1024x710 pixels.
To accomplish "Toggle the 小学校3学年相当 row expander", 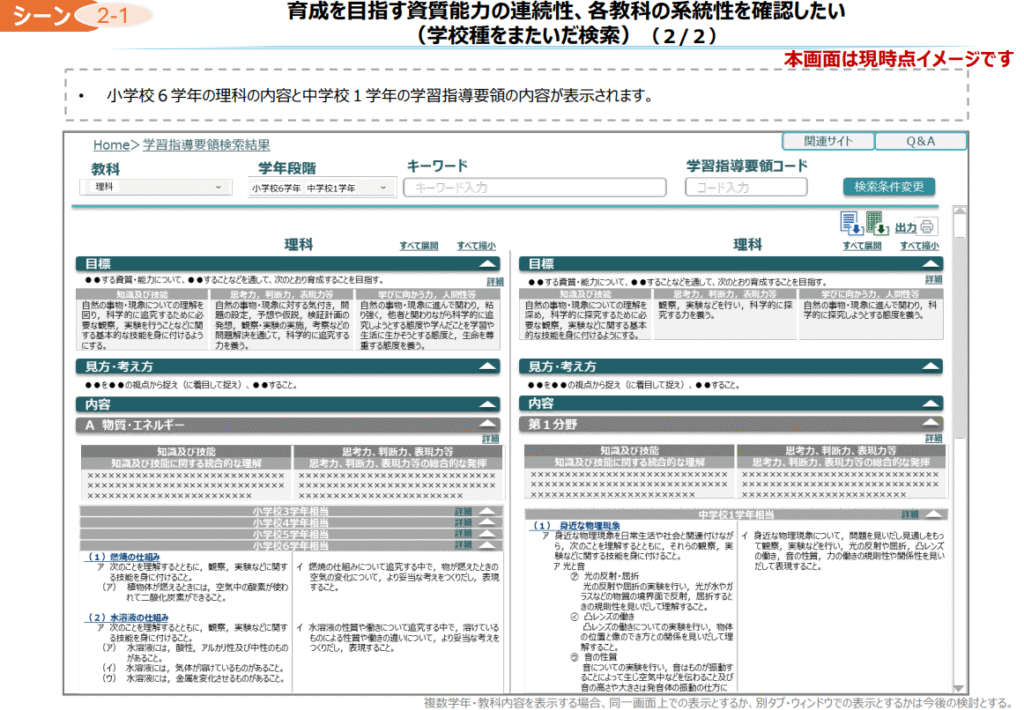I will tap(487, 512).
